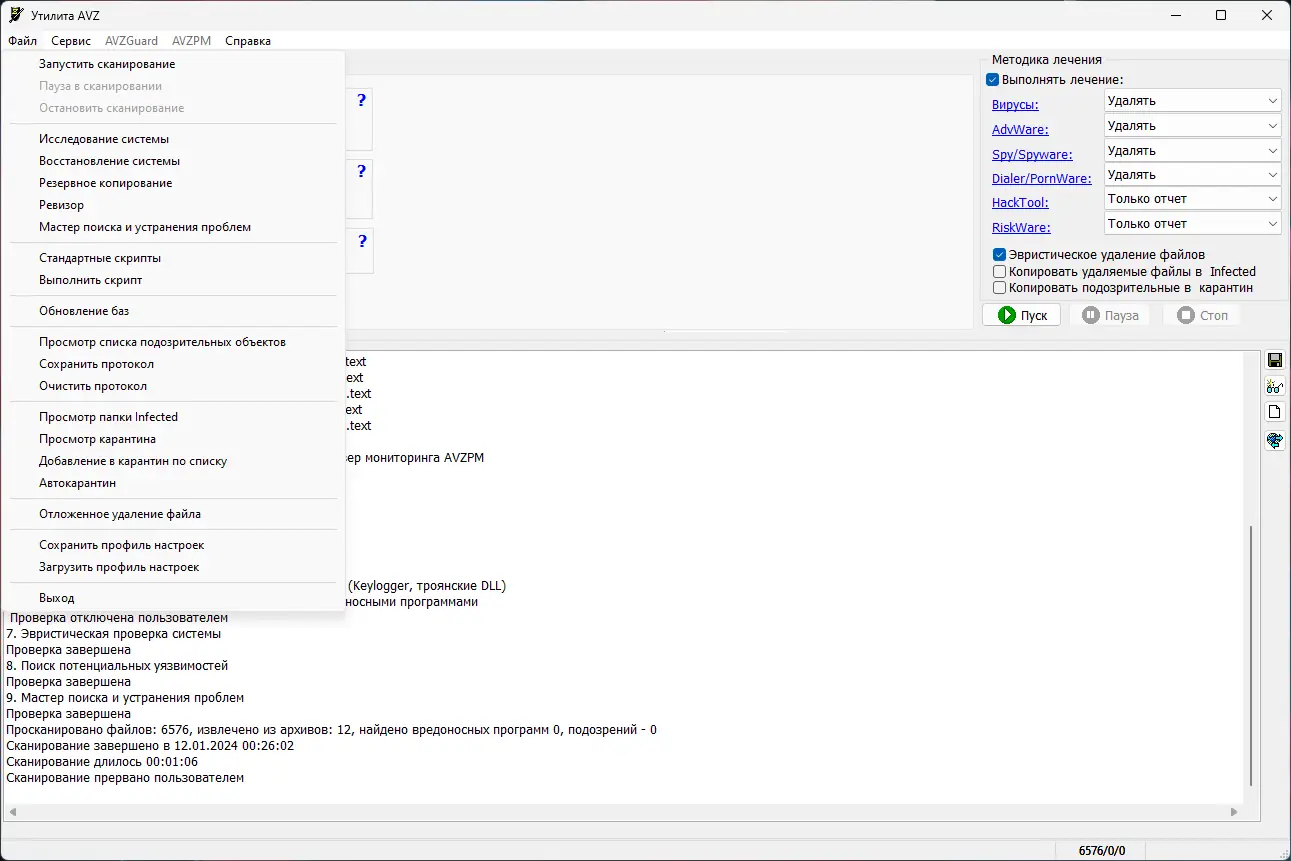Open the RiskWare action dropdown
The width and height of the screenshot is (1291, 861).
[x=1193, y=224]
